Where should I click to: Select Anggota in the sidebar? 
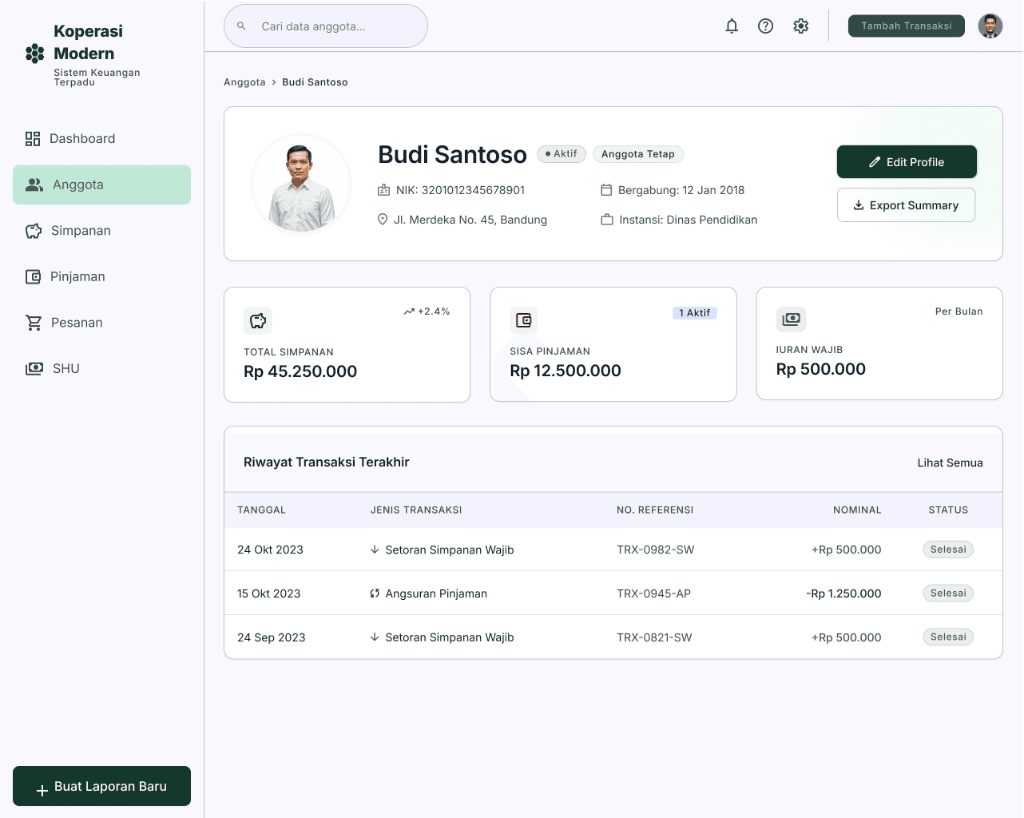coord(102,185)
